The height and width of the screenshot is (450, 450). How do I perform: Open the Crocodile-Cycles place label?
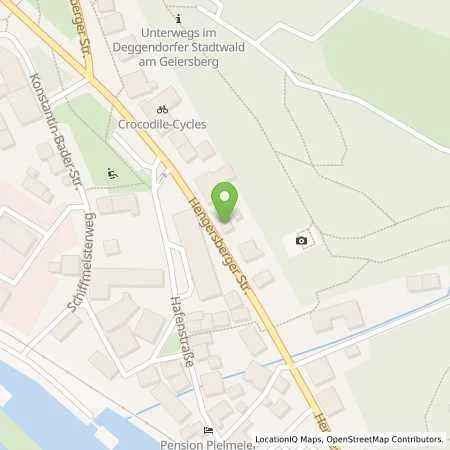click(162, 124)
